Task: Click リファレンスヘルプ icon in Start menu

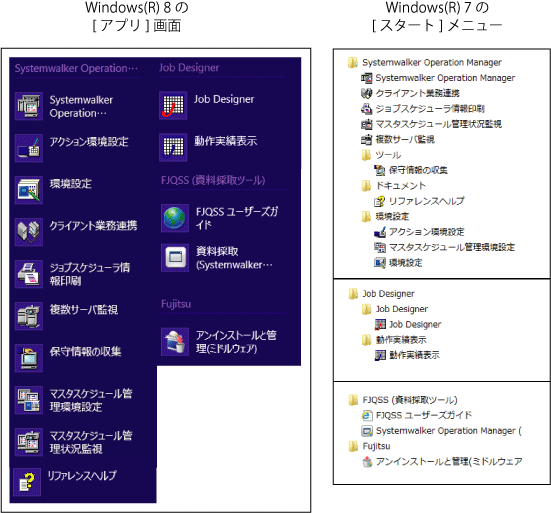Action: tap(380, 201)
